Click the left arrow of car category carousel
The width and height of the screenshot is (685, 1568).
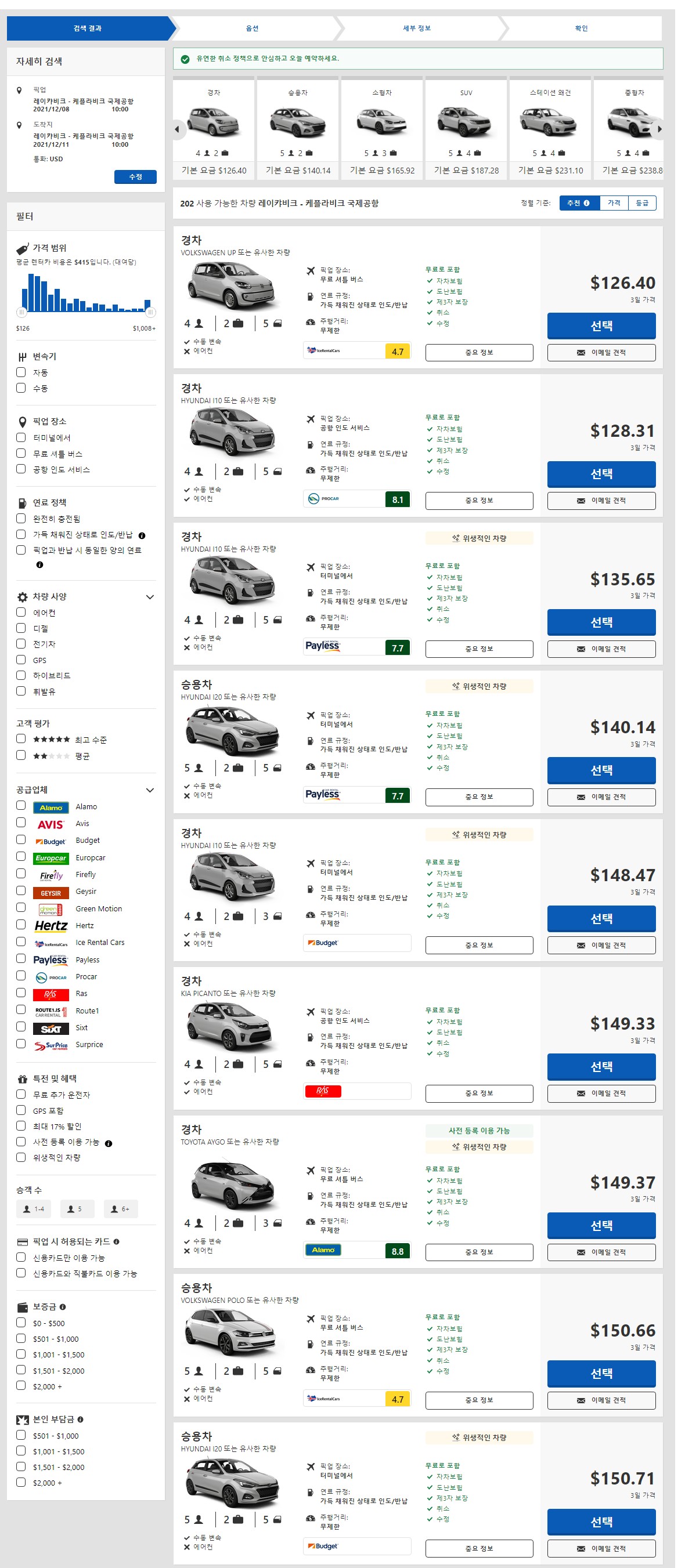[x=177, y=129]
